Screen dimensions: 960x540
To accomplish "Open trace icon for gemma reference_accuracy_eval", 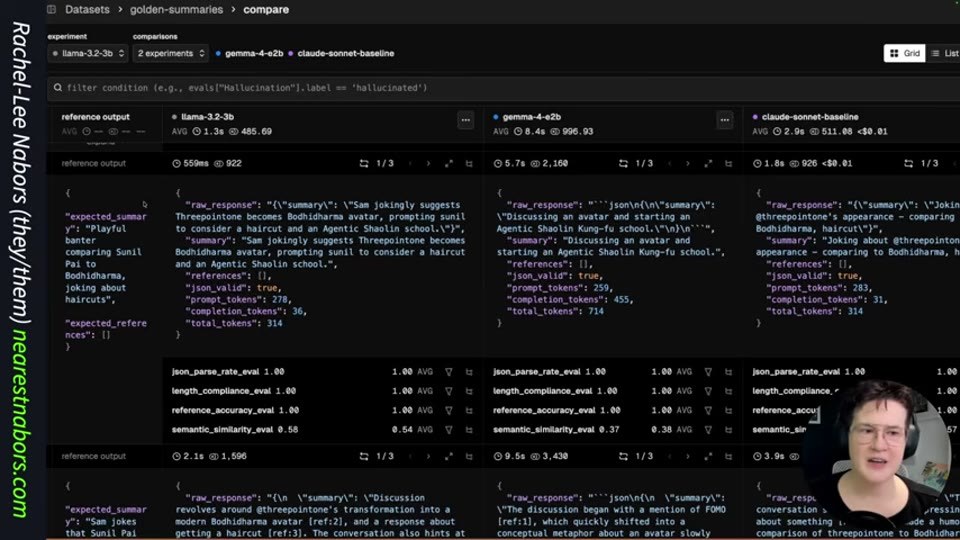I will click(x=729, y=410).
